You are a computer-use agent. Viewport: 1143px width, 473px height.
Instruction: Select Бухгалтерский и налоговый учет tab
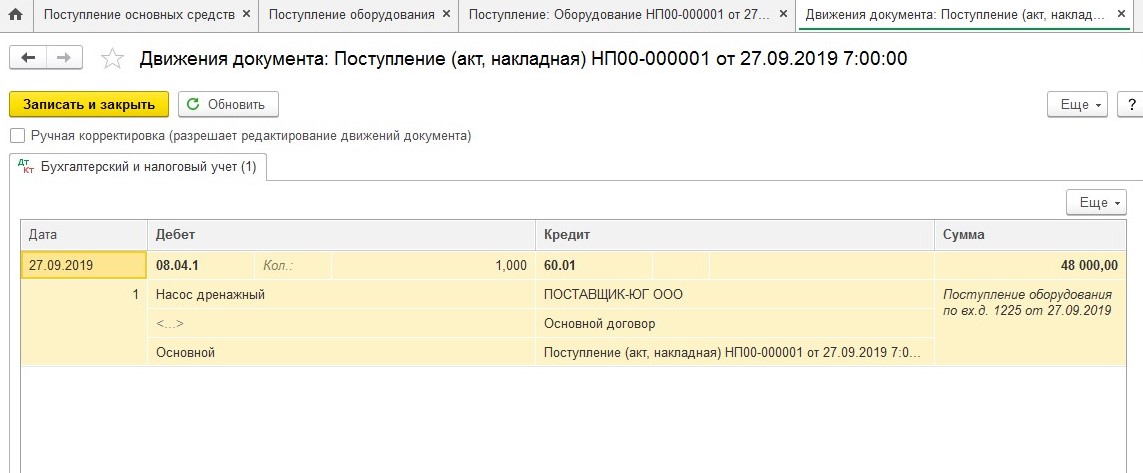(x=138, y=167)
